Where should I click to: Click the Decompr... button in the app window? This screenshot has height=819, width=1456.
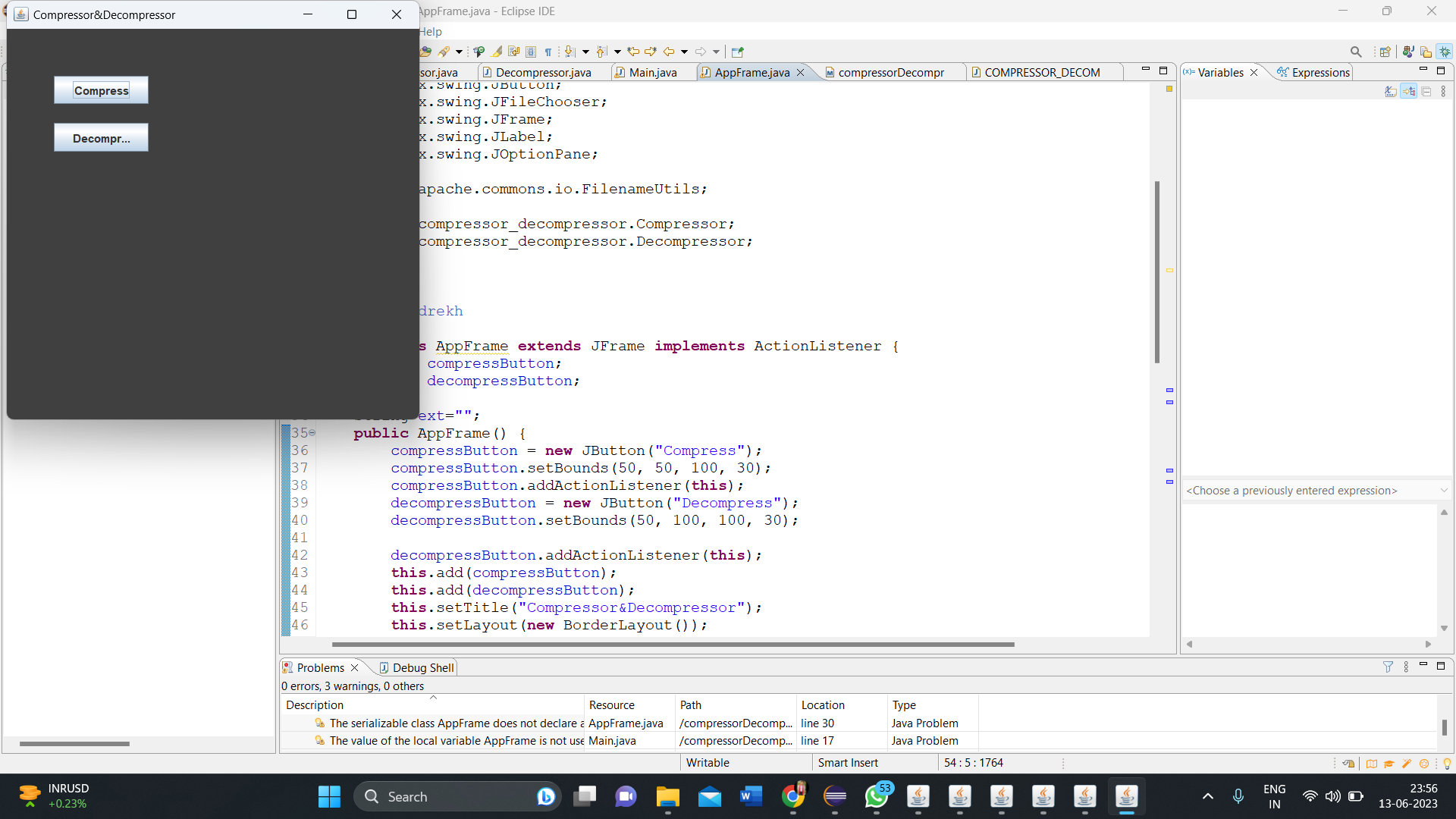(x=101, y=137)
